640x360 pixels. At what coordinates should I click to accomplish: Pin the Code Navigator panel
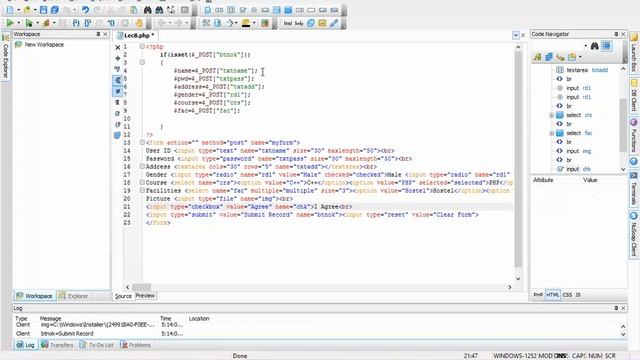click(616, 34)
